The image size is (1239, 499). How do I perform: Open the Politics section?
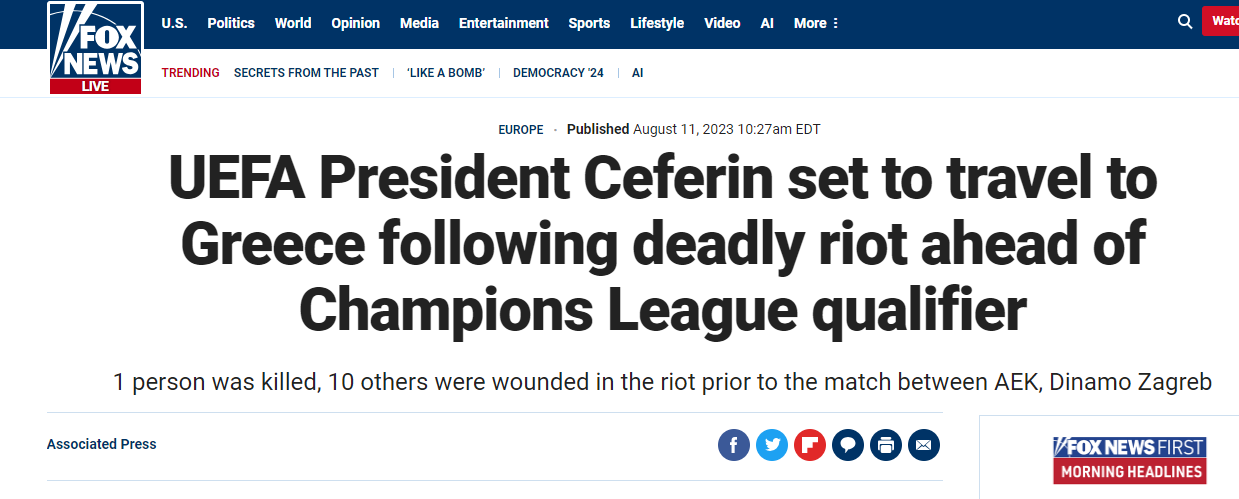point(231,23)
